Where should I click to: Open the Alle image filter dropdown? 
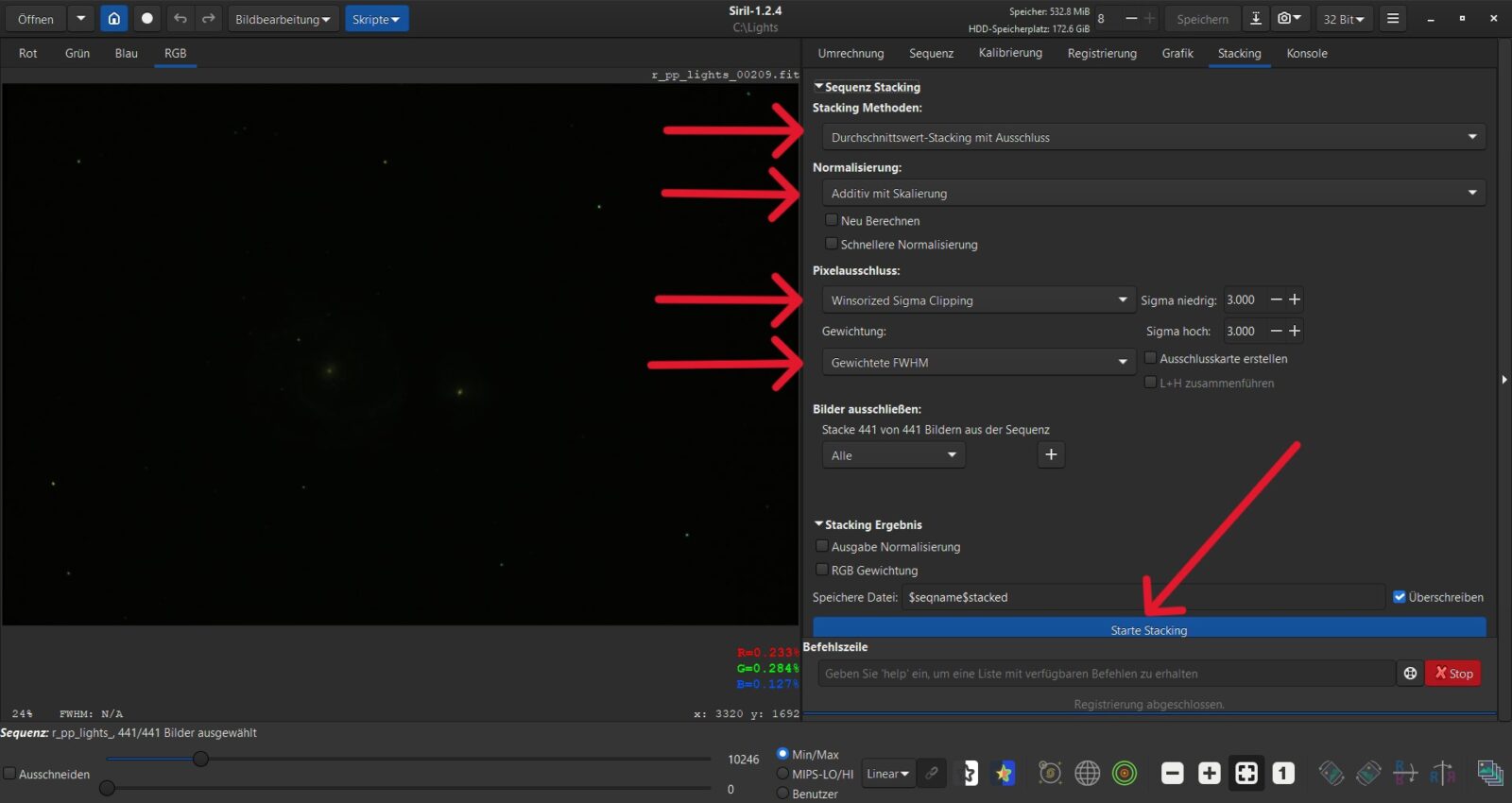[893, 455]
